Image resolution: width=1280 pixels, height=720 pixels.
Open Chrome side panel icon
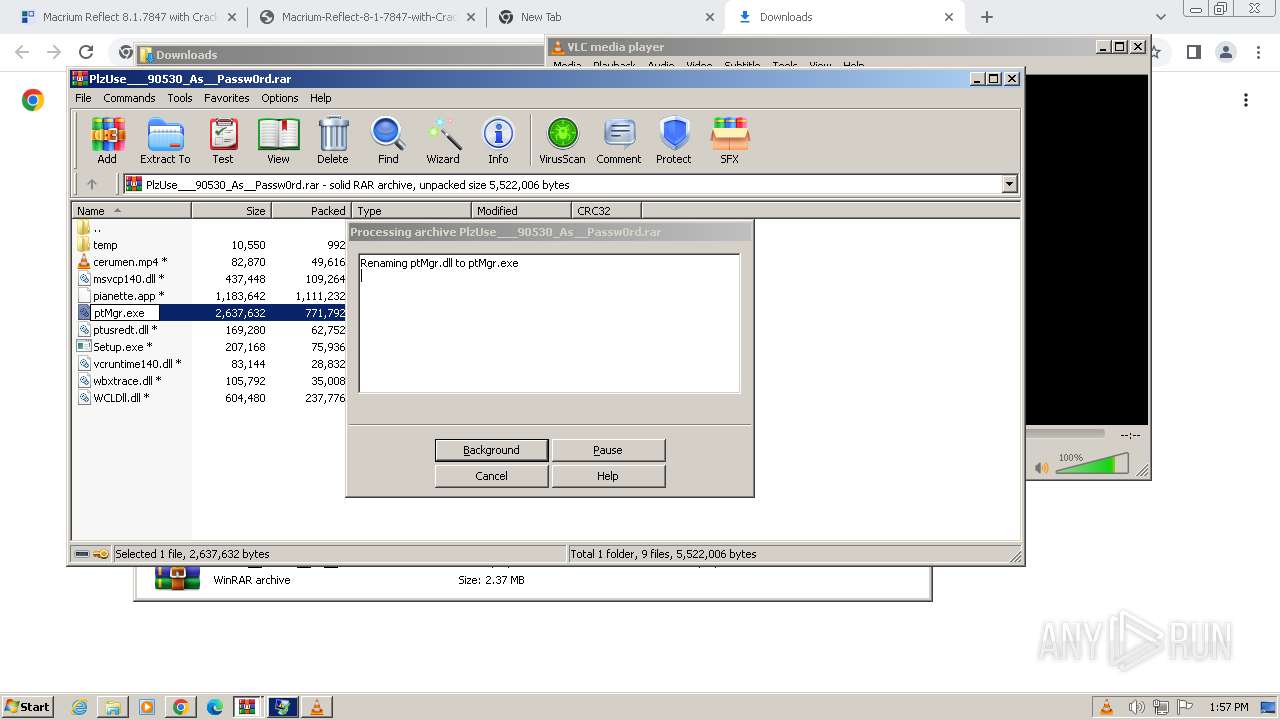pyautogui.click(x=1193, y=52)
